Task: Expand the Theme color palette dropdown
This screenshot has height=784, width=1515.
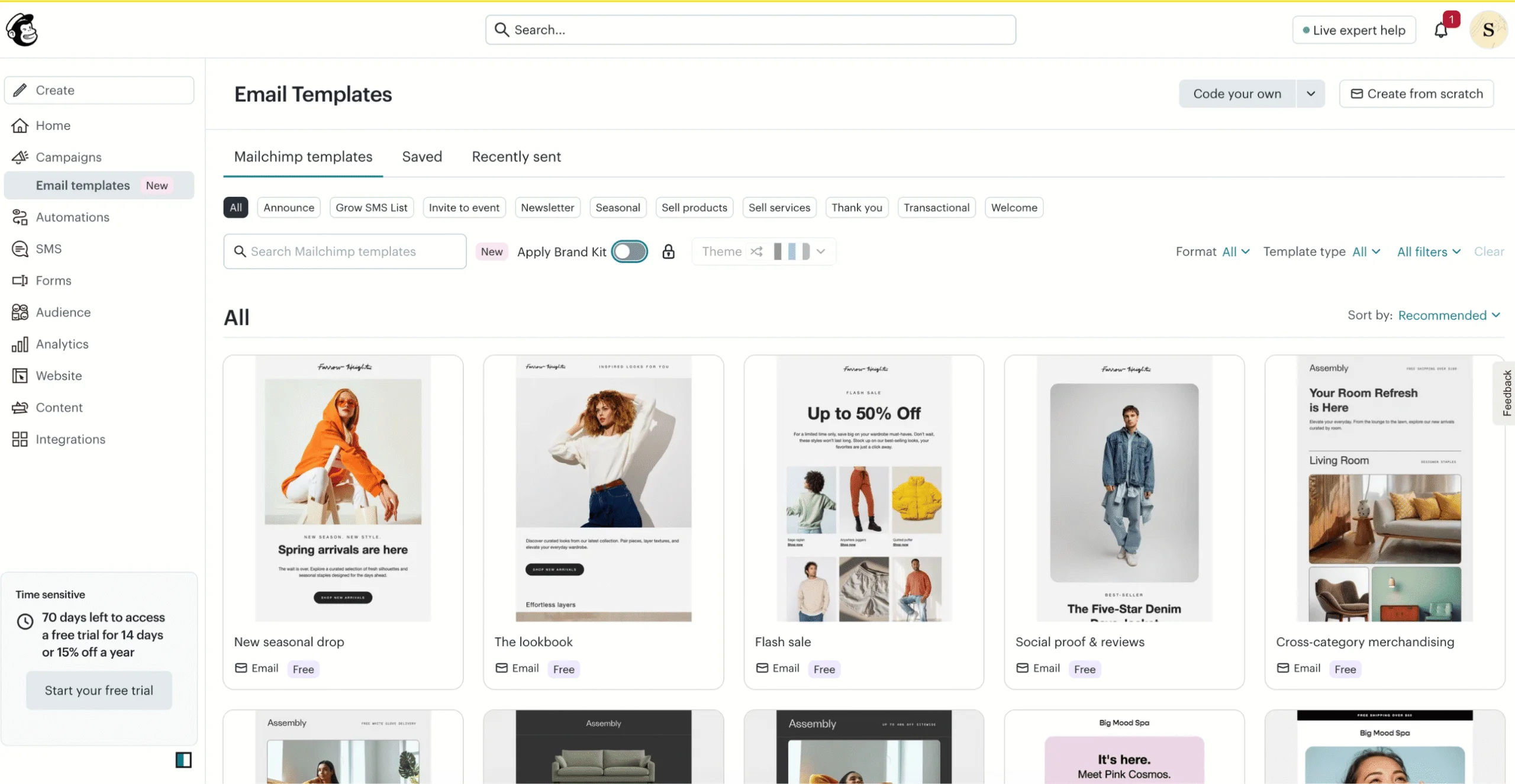Action: pos(821,251)
